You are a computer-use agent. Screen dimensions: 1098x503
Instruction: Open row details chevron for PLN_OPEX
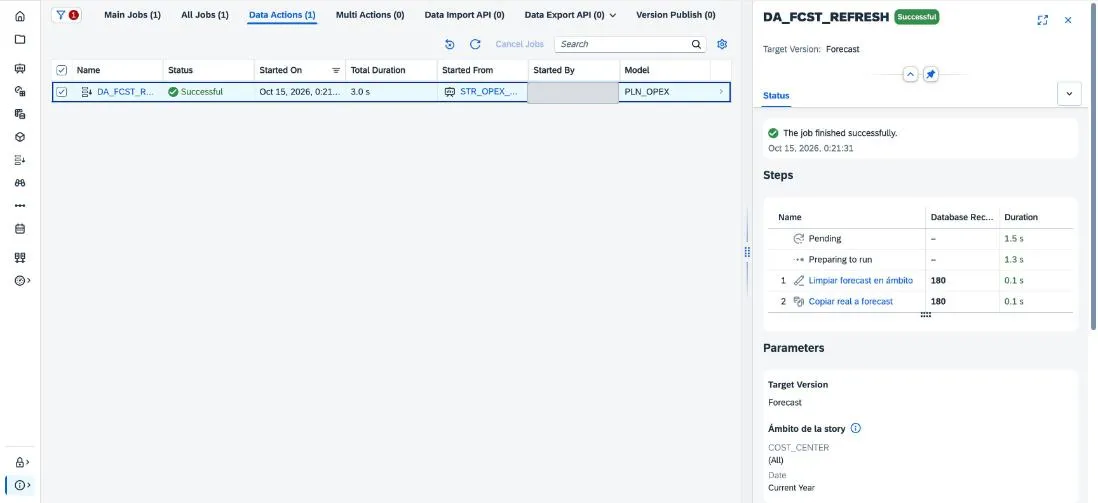click(x=721, y=92)
